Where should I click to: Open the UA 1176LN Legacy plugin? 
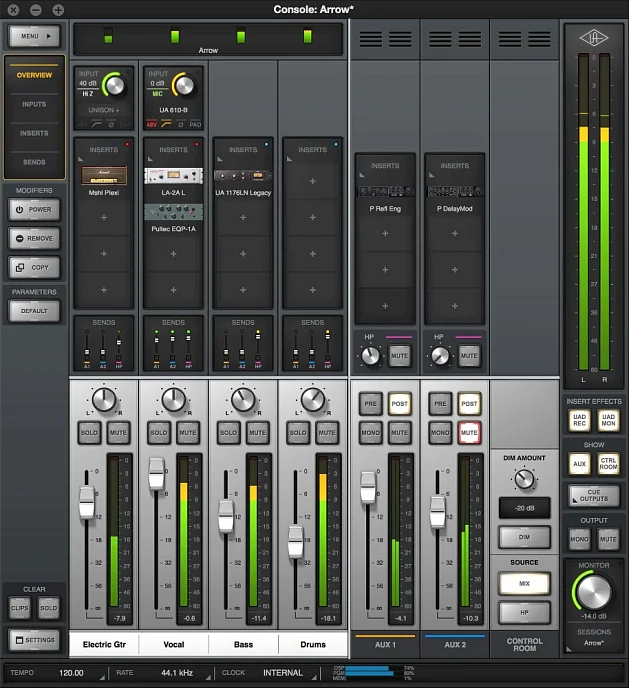(x=243, y=176)
